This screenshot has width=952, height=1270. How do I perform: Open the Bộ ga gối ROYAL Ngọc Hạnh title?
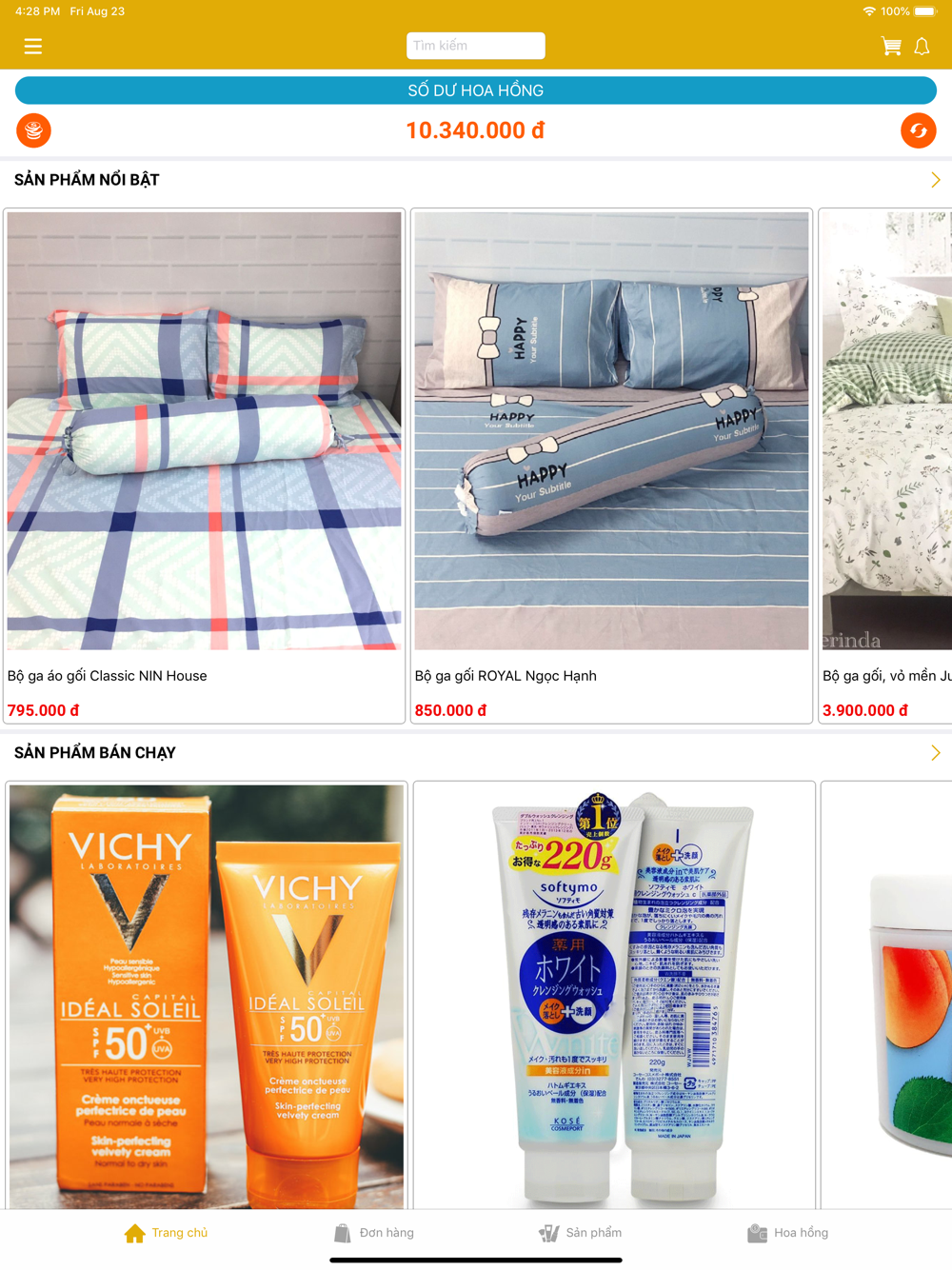pos(506,676)
